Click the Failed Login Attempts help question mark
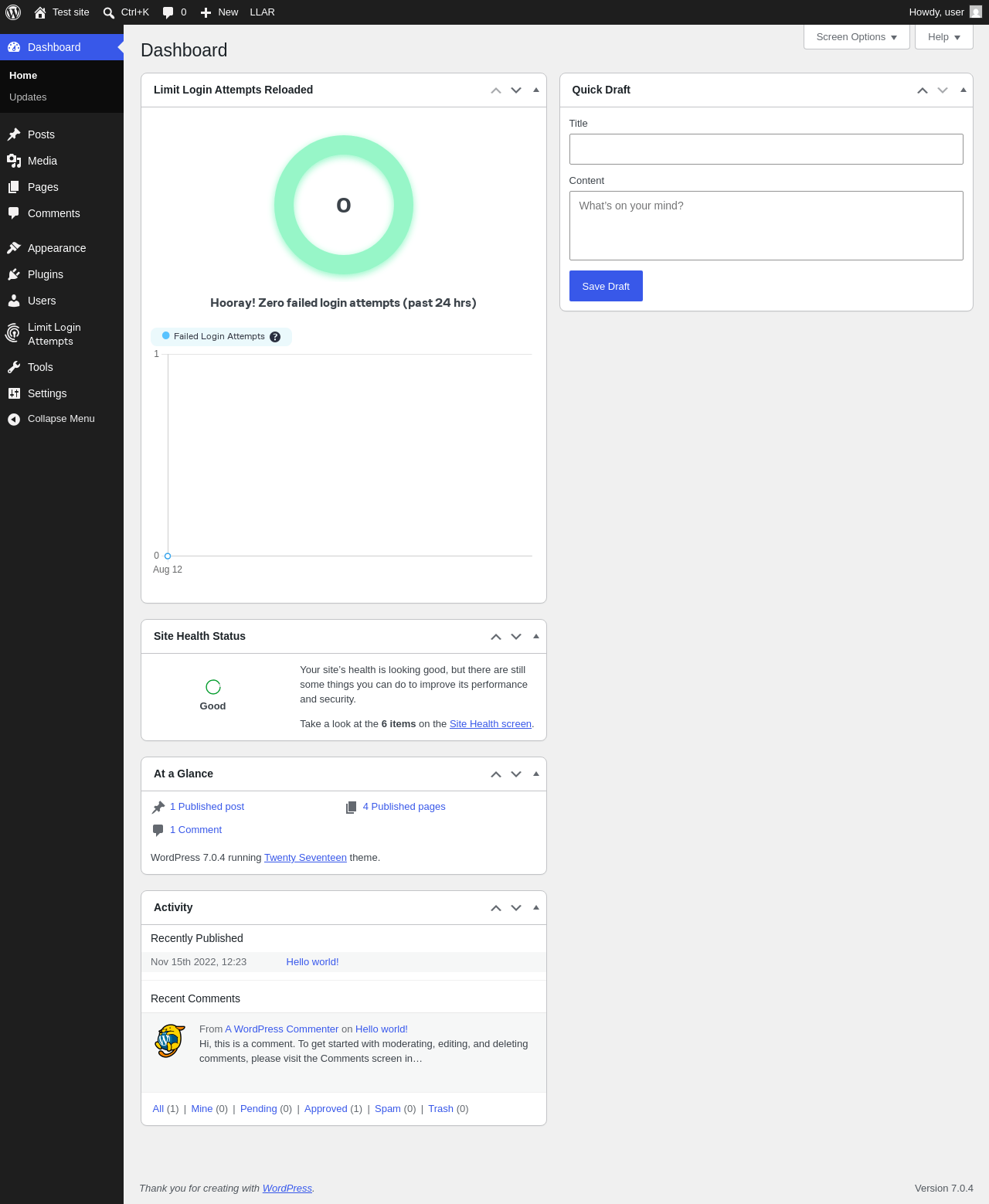The height and width of the screenshot is (1204, 989). (275, 337)
